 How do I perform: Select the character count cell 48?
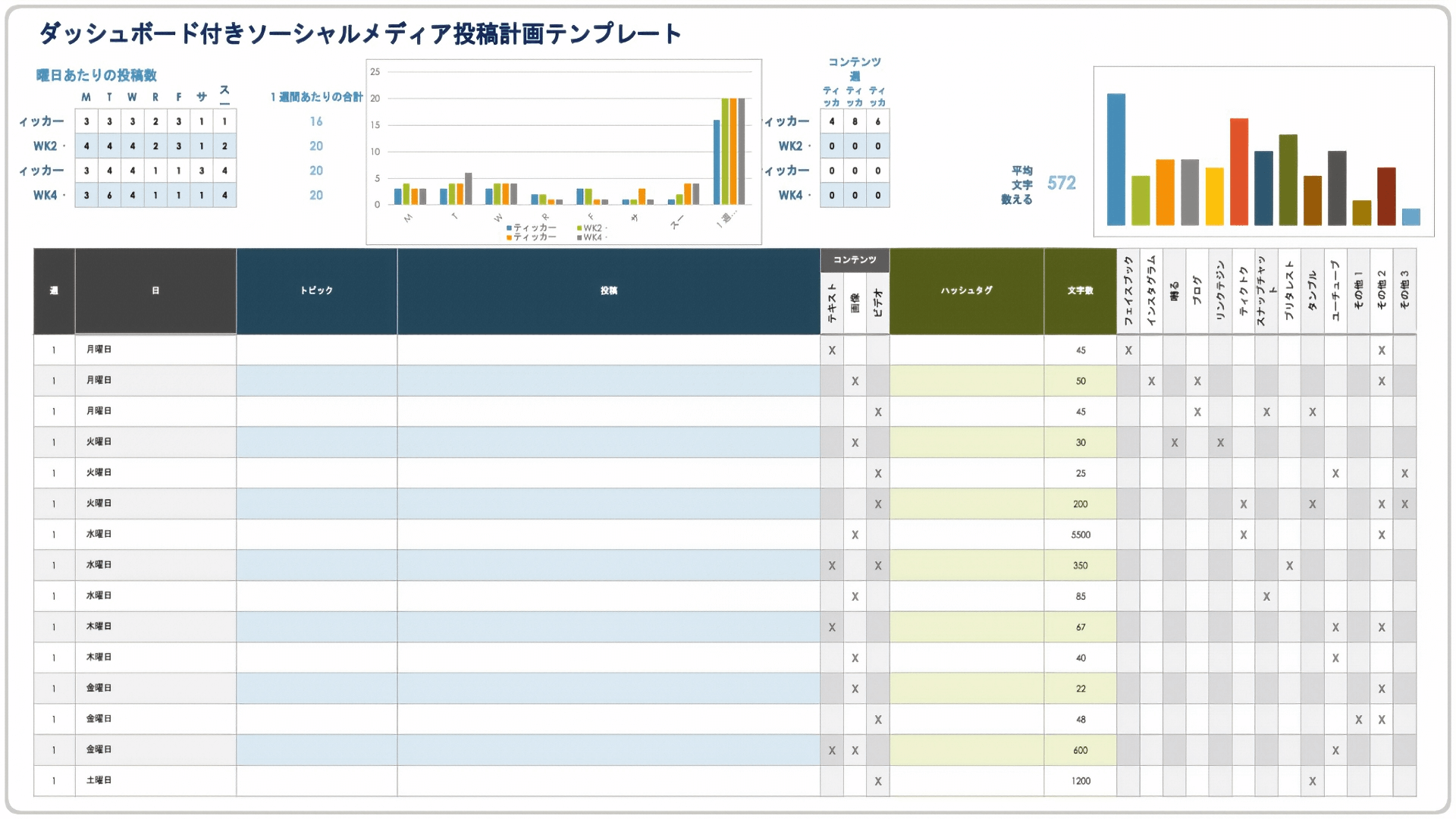pos(1080,719)
